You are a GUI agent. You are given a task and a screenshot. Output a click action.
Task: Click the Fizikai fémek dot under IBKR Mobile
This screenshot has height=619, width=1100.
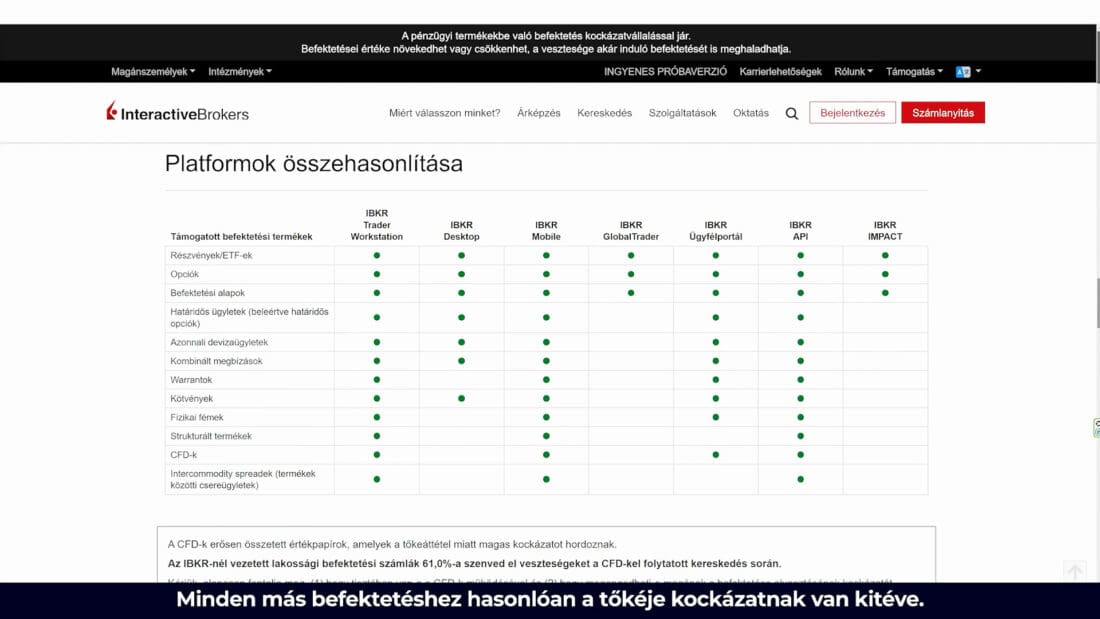pos(546,417)
